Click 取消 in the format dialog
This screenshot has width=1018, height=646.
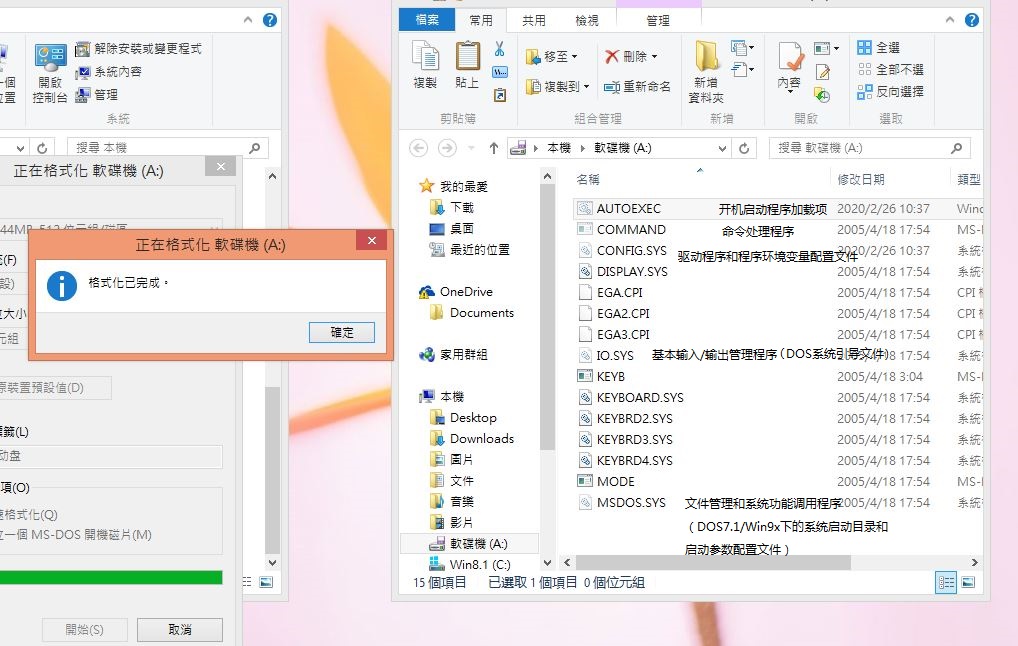179,629
